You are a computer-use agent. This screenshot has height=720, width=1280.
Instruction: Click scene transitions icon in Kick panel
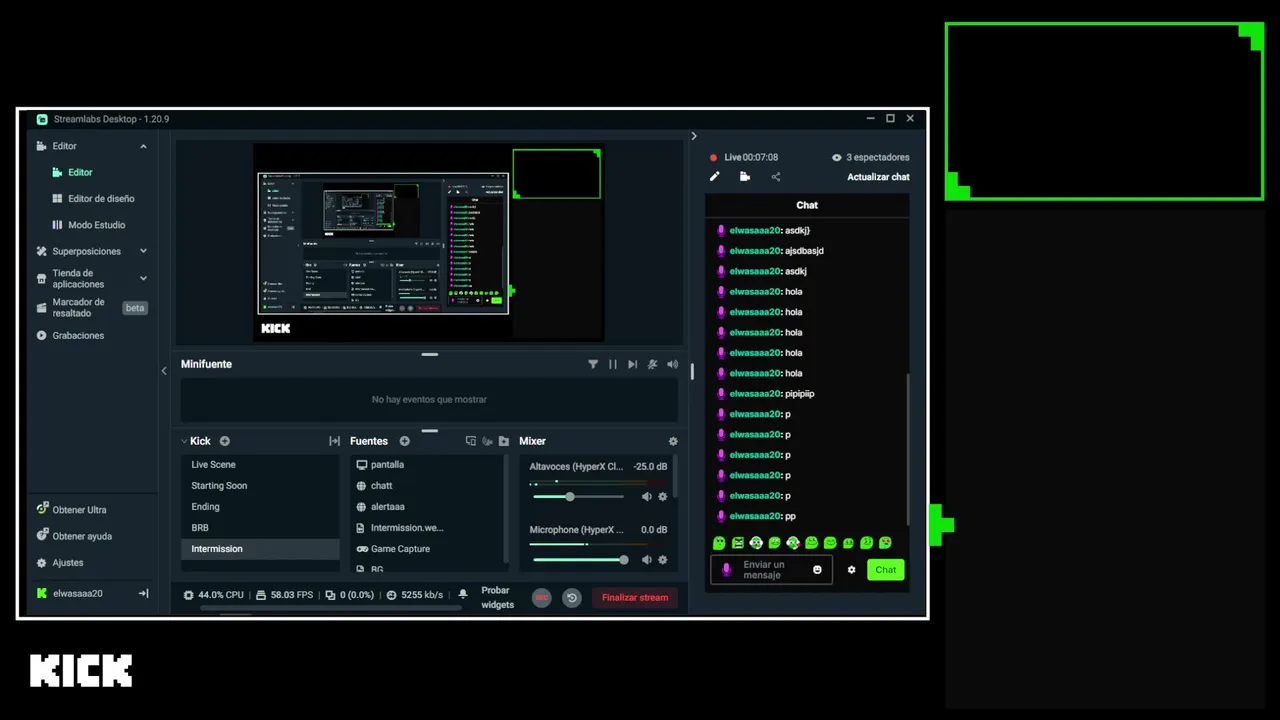(334, 441)
